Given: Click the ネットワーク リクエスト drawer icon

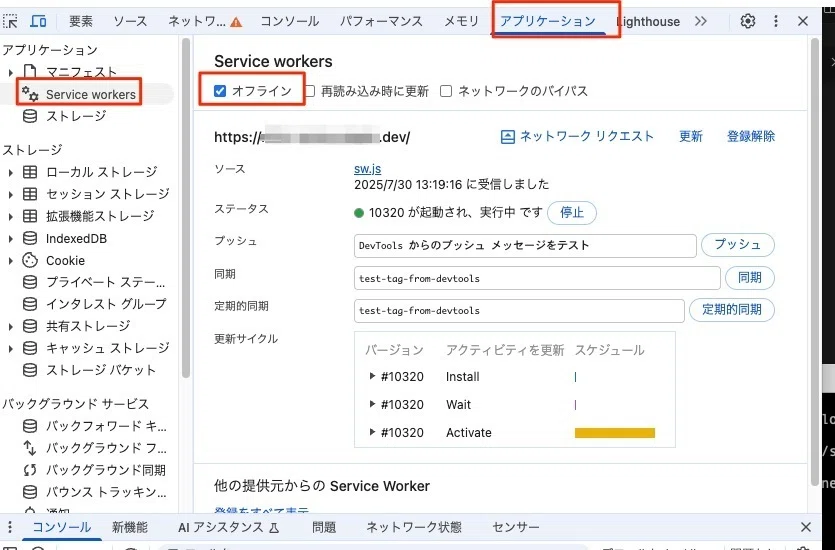Looking at the screenshot, I should 507,137.
